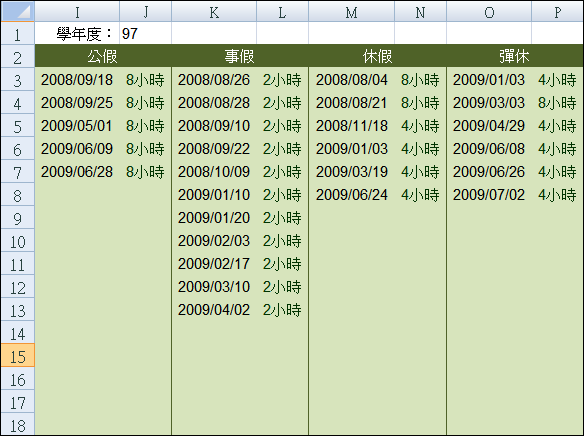The width and height of the screenshot is (584, 436).
Task: Click the 公假 header cell
Action: pyautogui.click(x=103, y=56)
